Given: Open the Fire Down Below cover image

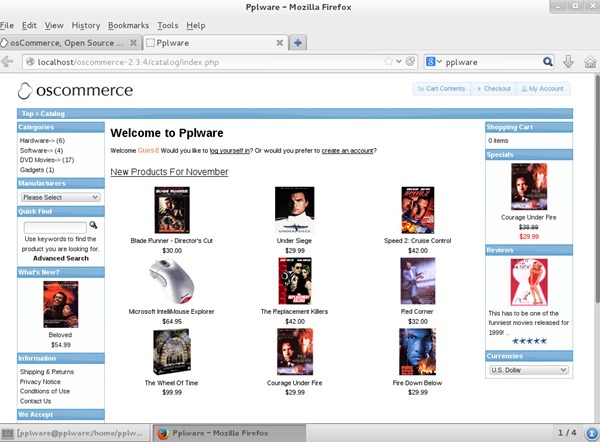Looking at the screenshot, I should click(x=417, y=352).
